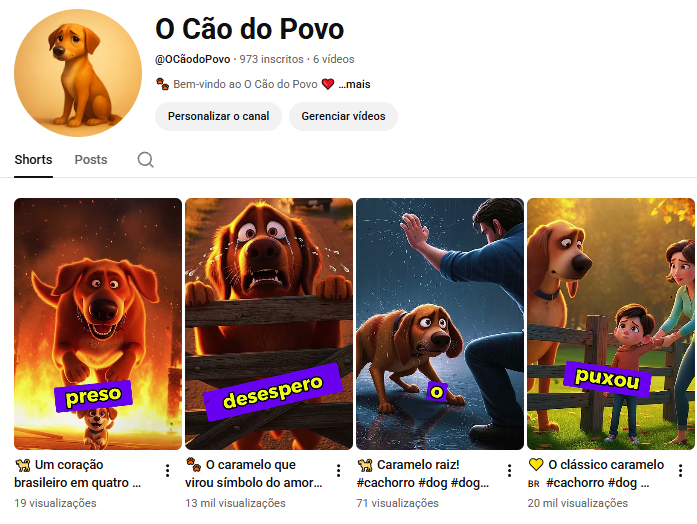
Task: Open the 'Caramelo raiz!' video title
Action: 423,474
